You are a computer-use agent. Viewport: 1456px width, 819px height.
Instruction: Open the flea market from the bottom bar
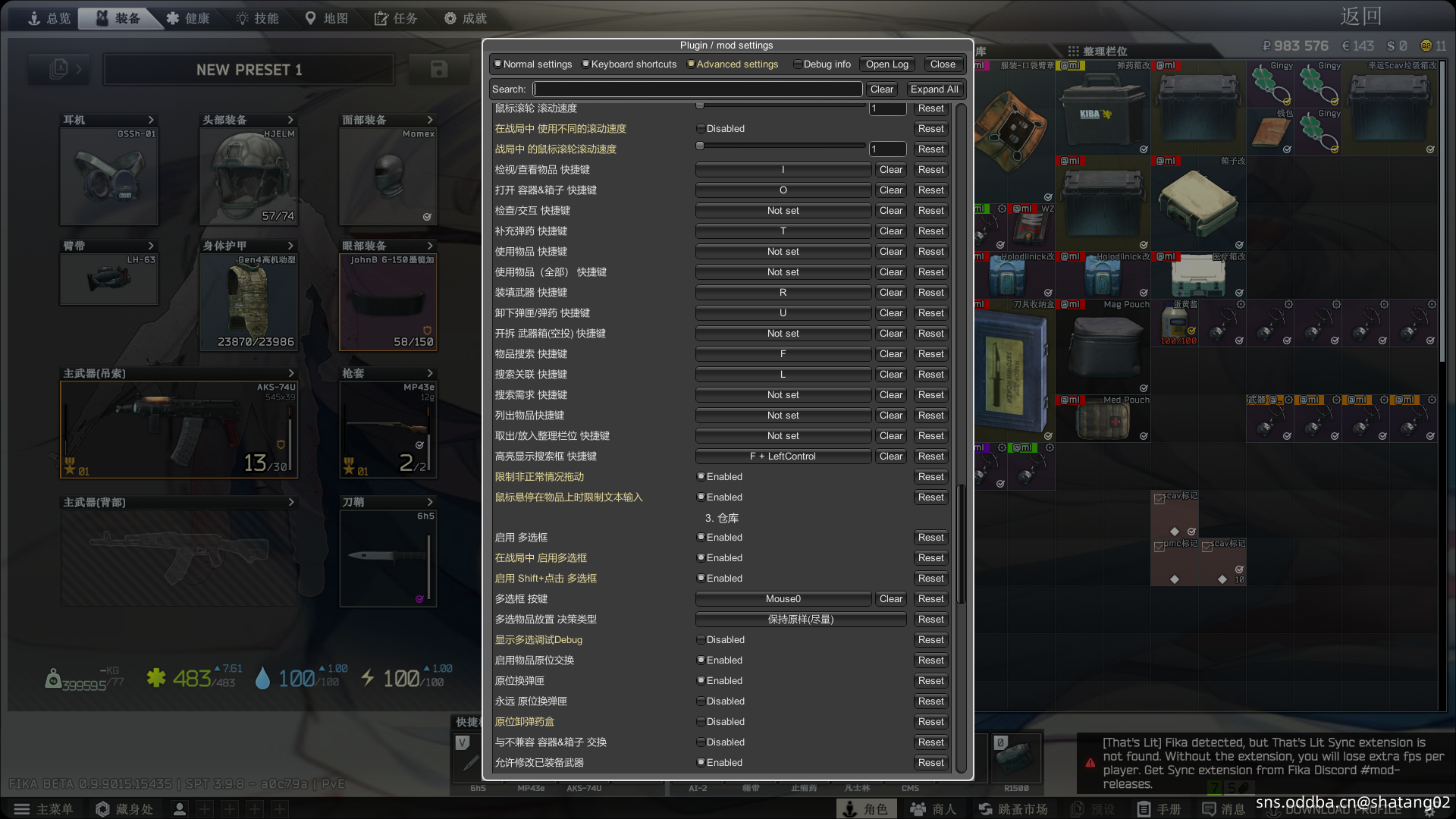(1012, 809)
